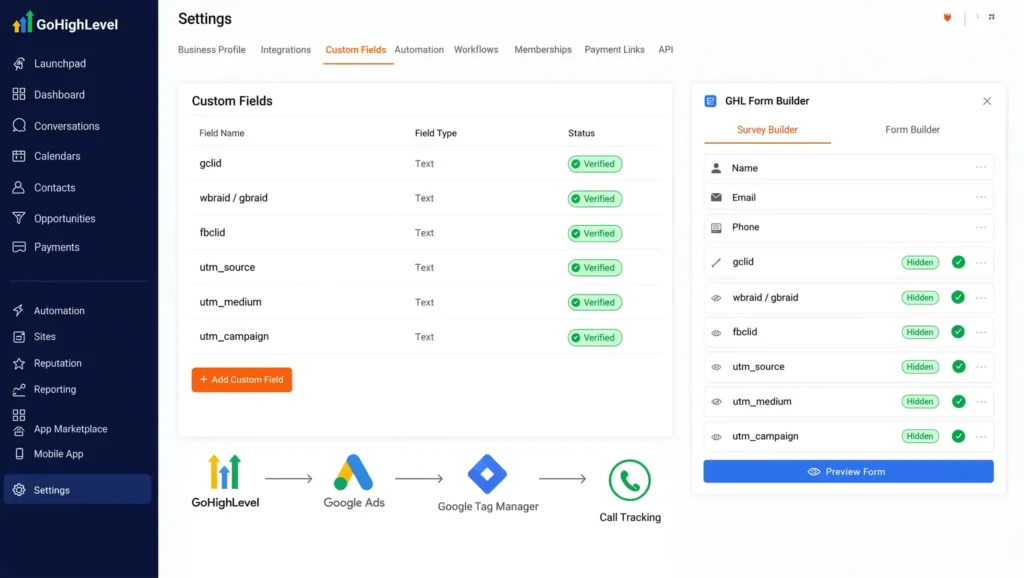The width and height of the screenshot is (1024, 578).
Task: Open more options for utm_campaign form field
Action: coord(981,436)
